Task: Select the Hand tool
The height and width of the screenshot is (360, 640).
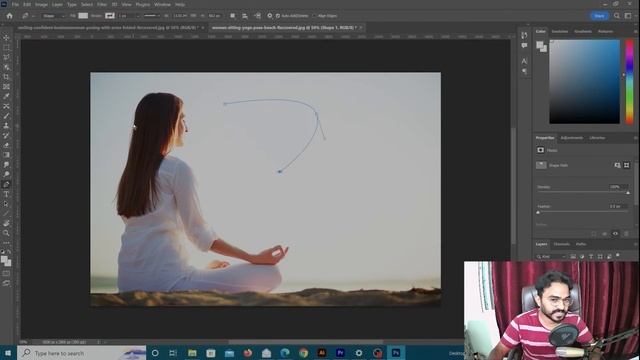Action: coord(6,223)
